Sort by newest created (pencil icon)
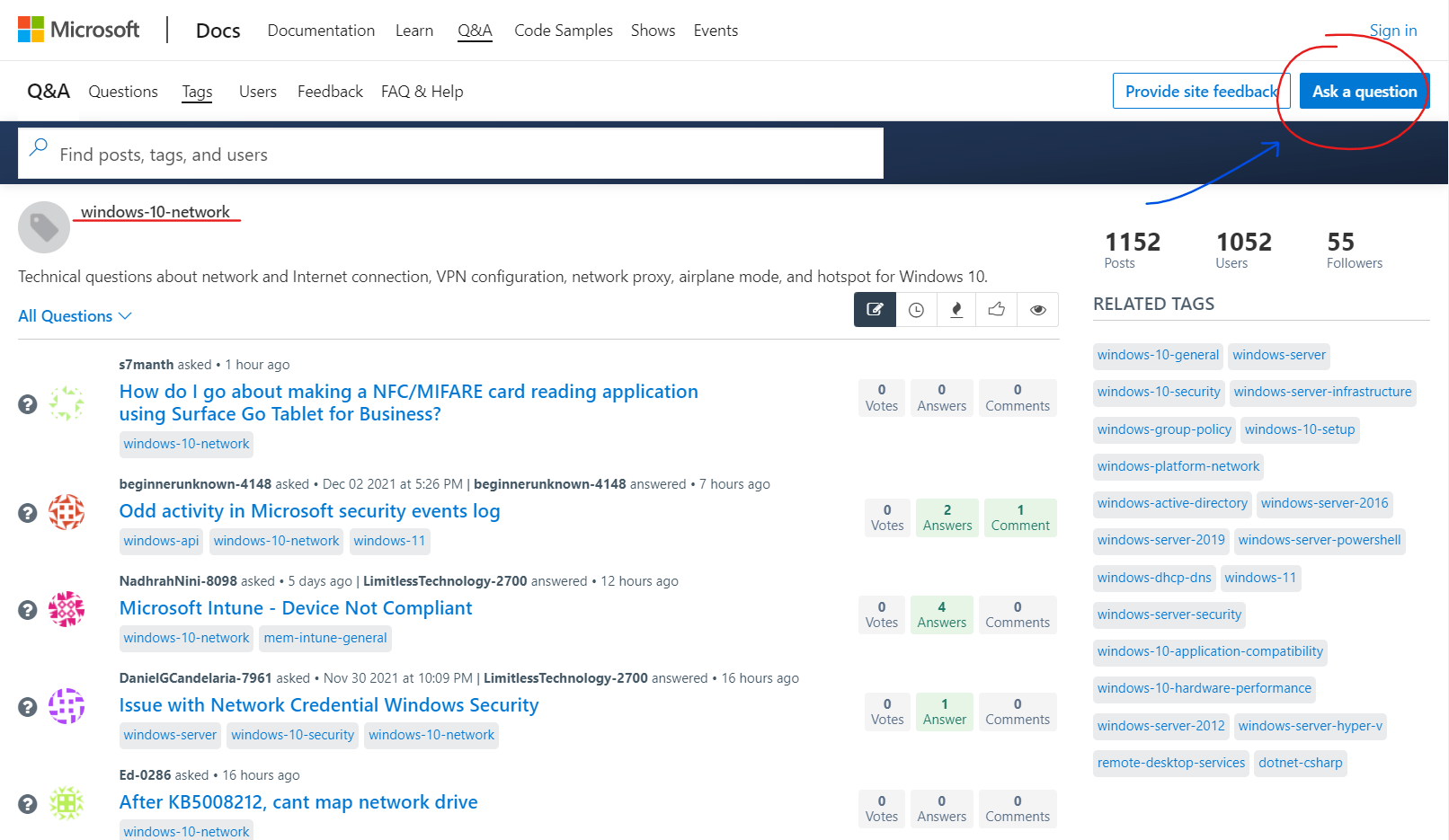 pos(875,310)
